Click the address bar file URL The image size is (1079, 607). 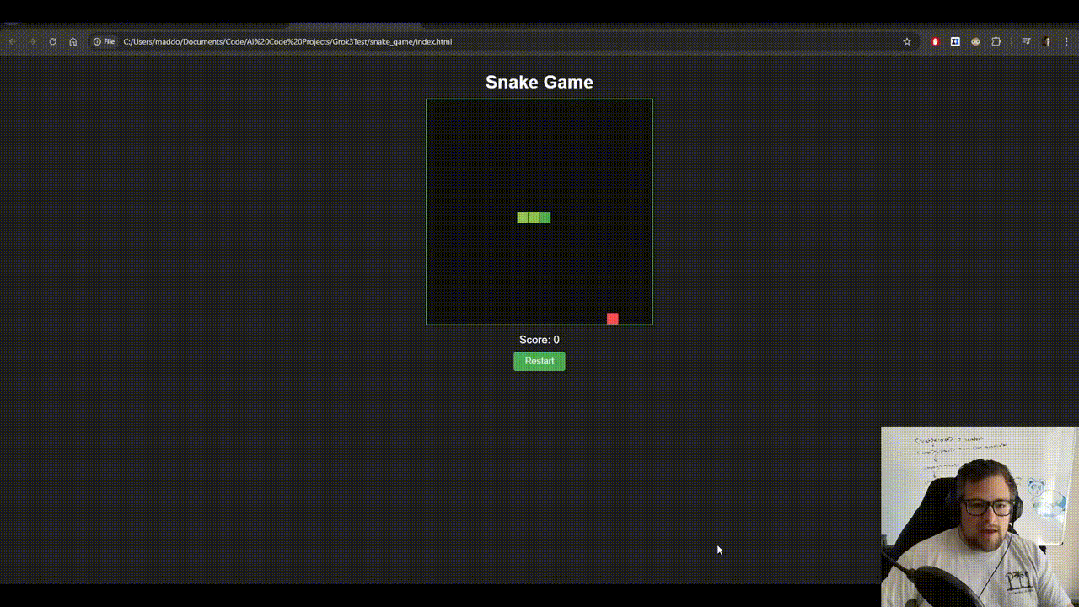[x=288, y=42]
